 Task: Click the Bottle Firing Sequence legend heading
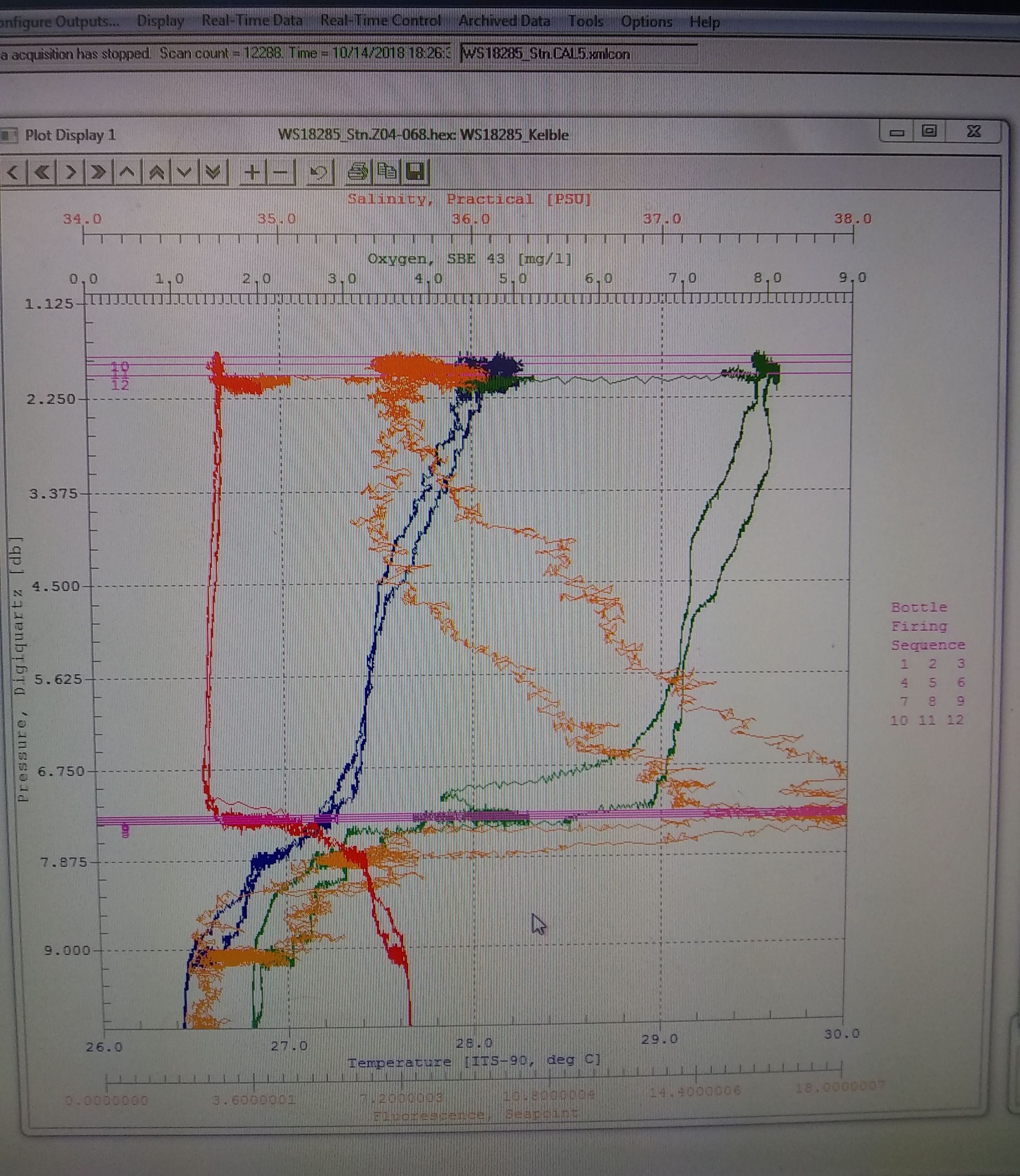tap(928, 626)
